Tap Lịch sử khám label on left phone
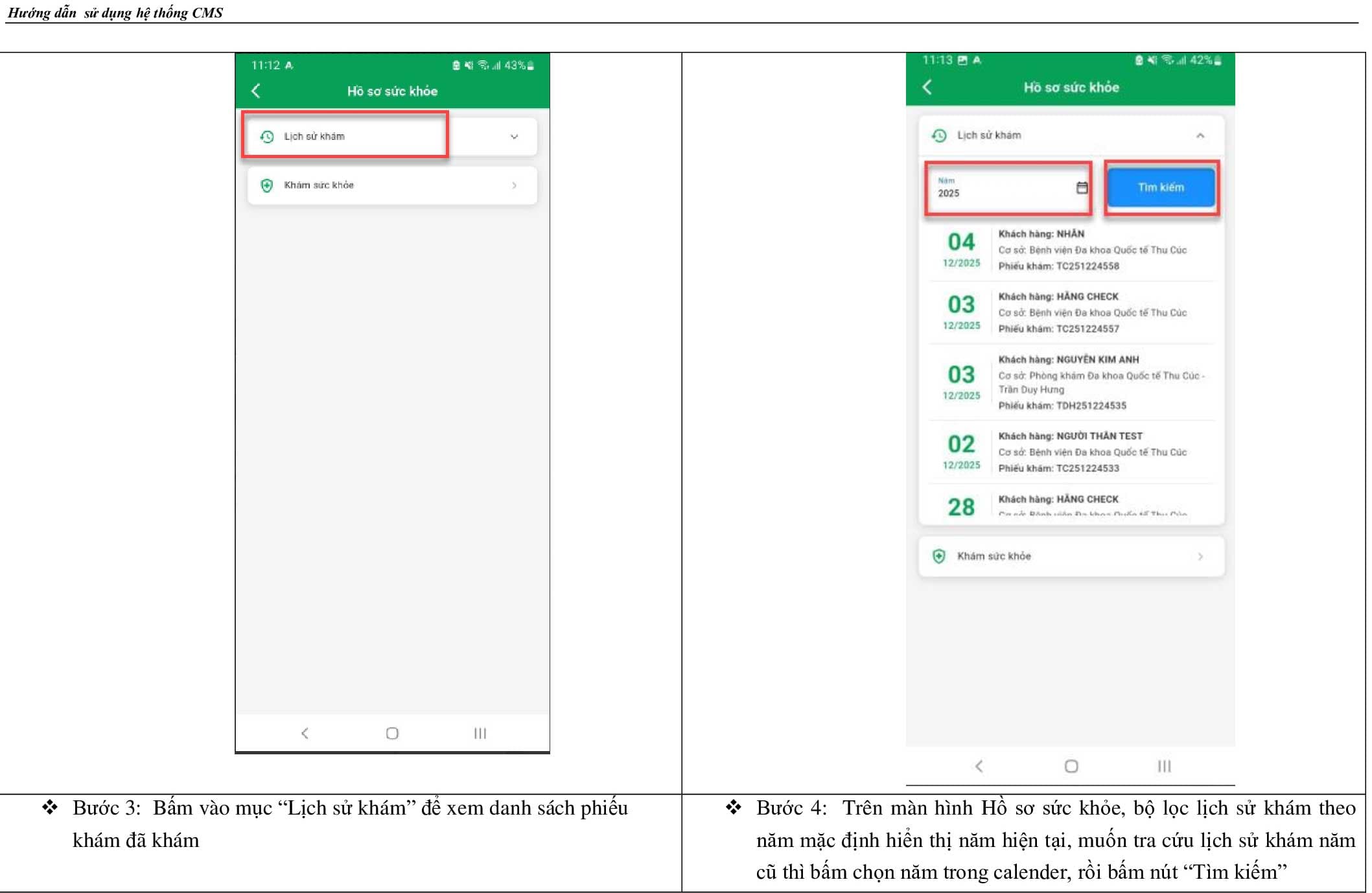 click(314, 137)
